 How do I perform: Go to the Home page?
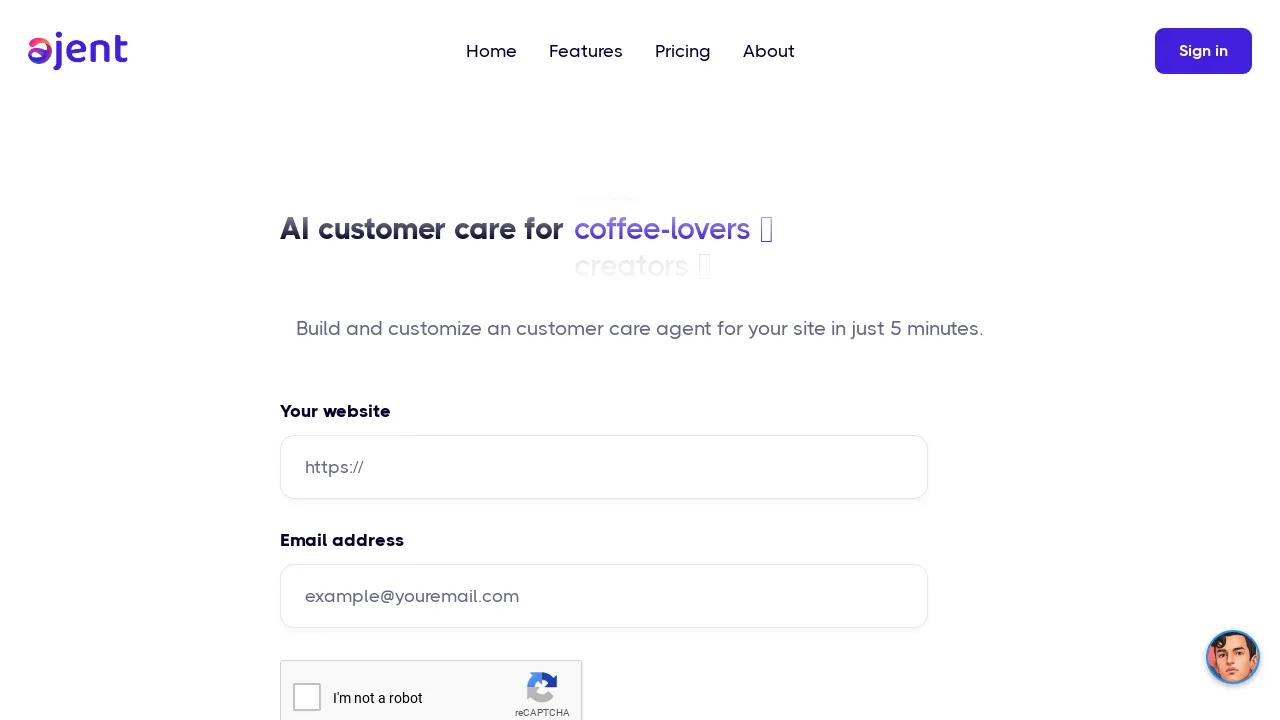tap(491, 51)
